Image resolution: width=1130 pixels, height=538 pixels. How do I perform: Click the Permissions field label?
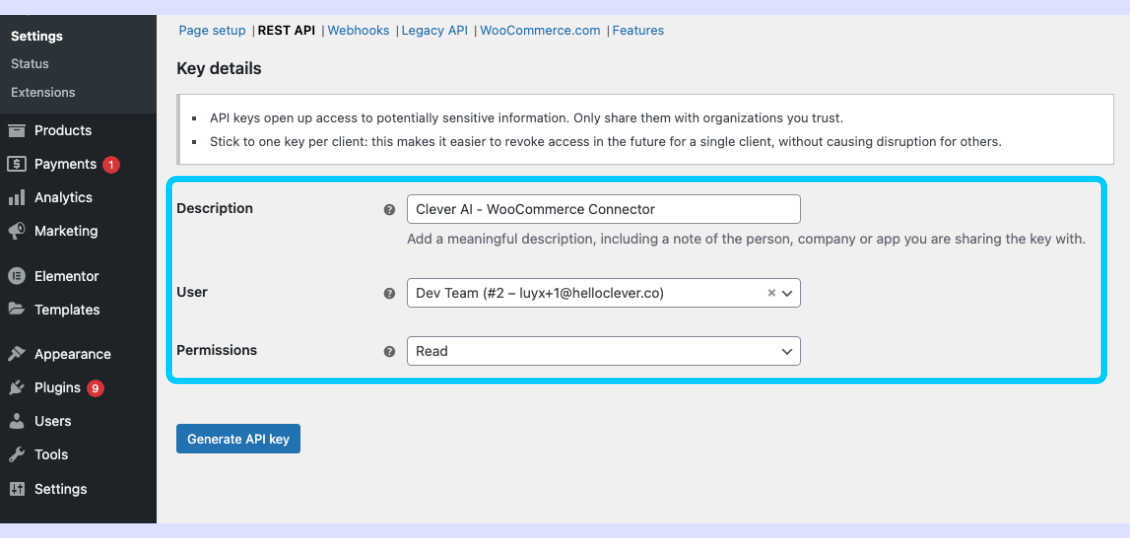tap(217, 350)
